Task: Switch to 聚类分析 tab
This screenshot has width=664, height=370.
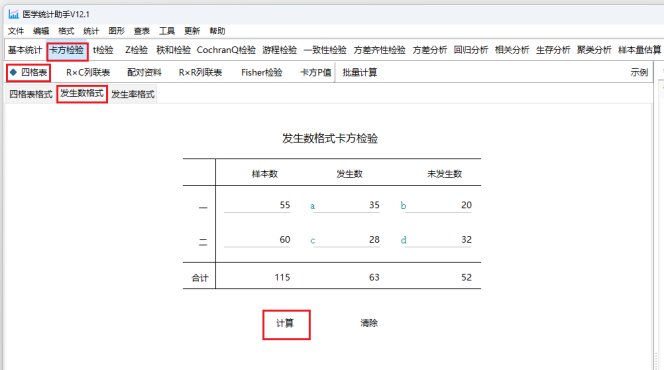Action: (x=594, y=50)
